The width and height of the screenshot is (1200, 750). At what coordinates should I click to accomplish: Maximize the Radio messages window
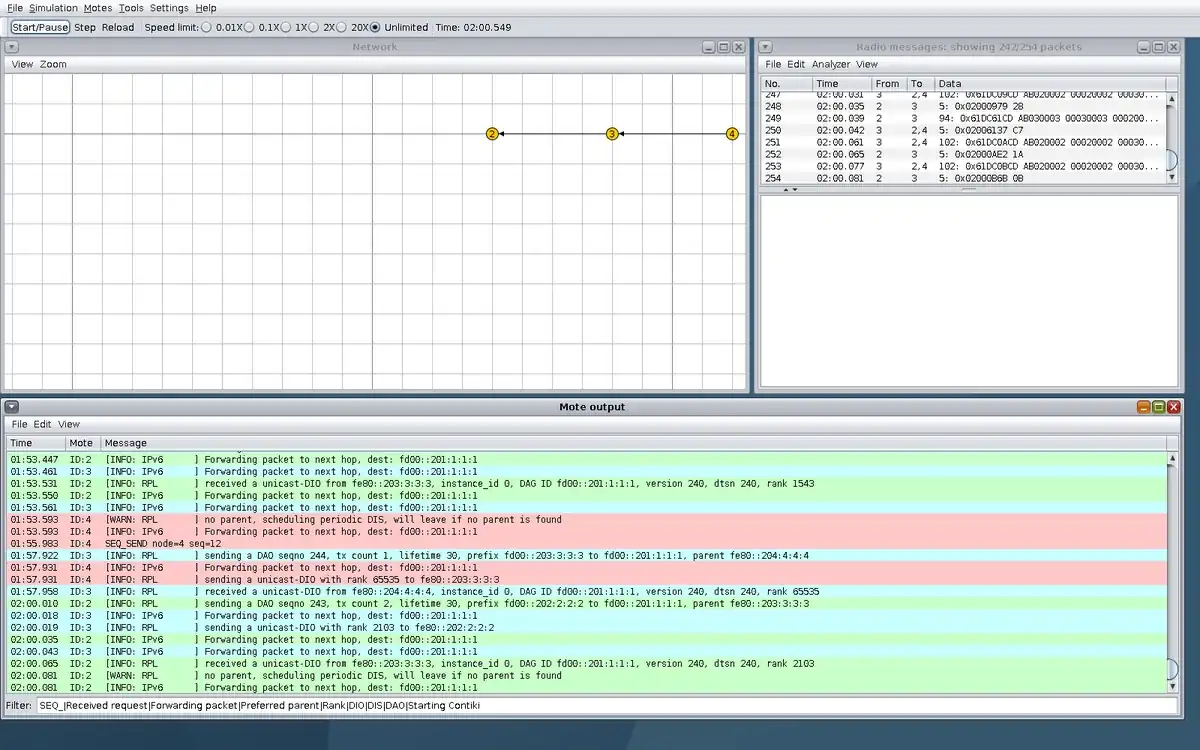1159,47
